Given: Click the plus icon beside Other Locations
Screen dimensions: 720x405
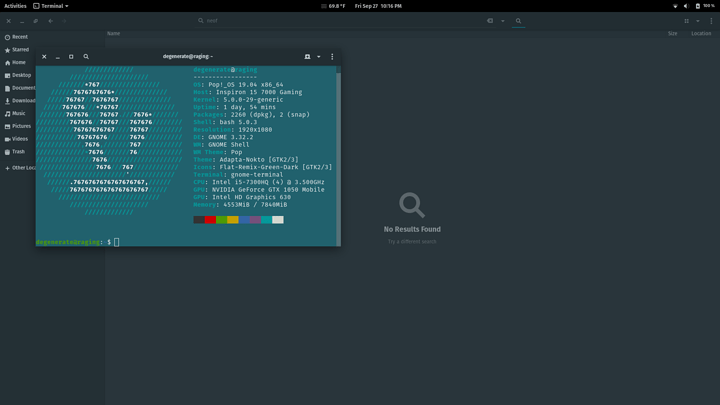Looking at the screenshot, I should click(7, 169).
